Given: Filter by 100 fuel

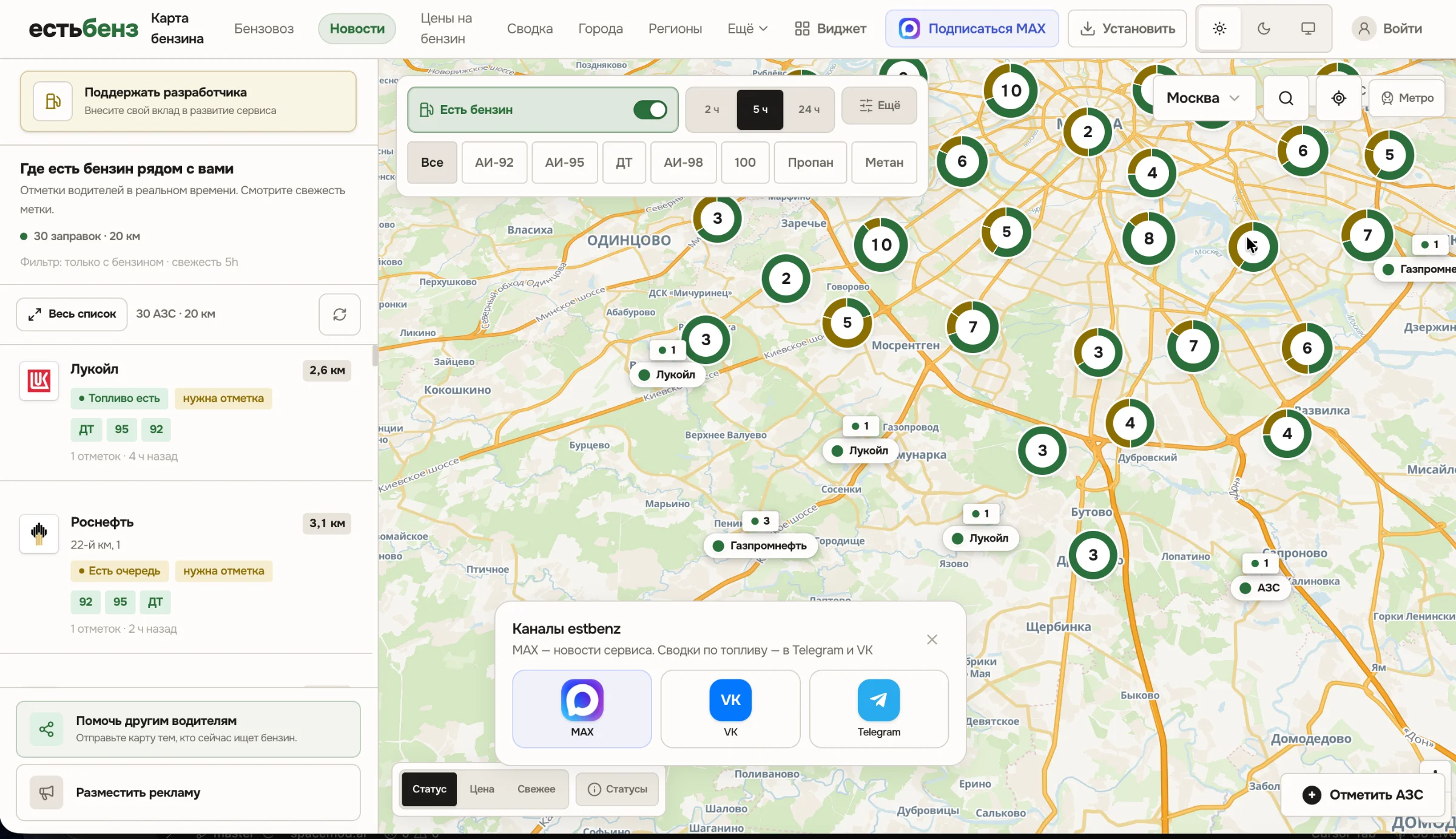Looking at the screenshot, I should 745,163.
